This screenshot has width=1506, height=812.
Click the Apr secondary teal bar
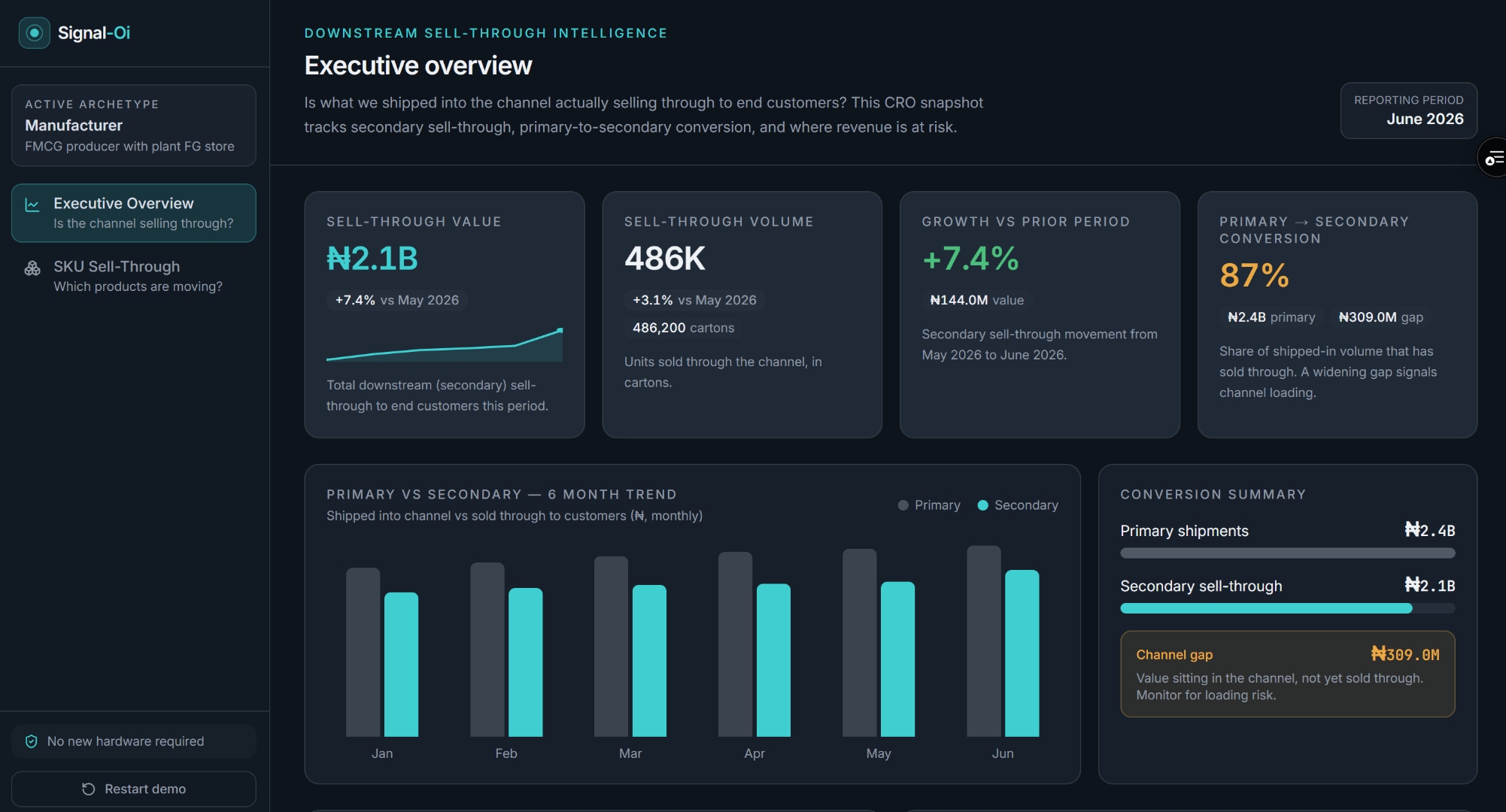pos(773,660)
